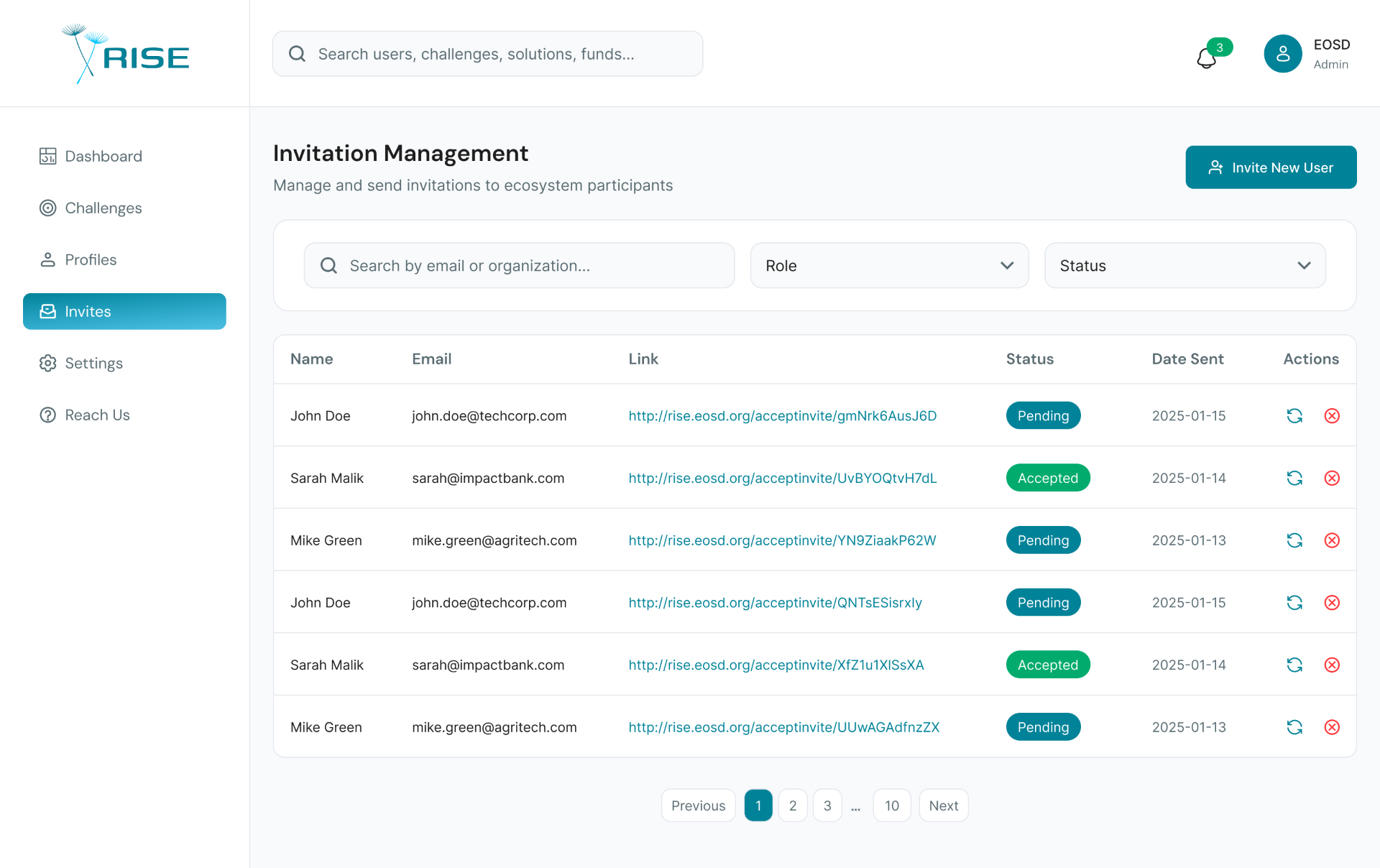Click the Status column header
This screenshot has width=1380, height=868.
(1029, 359)
